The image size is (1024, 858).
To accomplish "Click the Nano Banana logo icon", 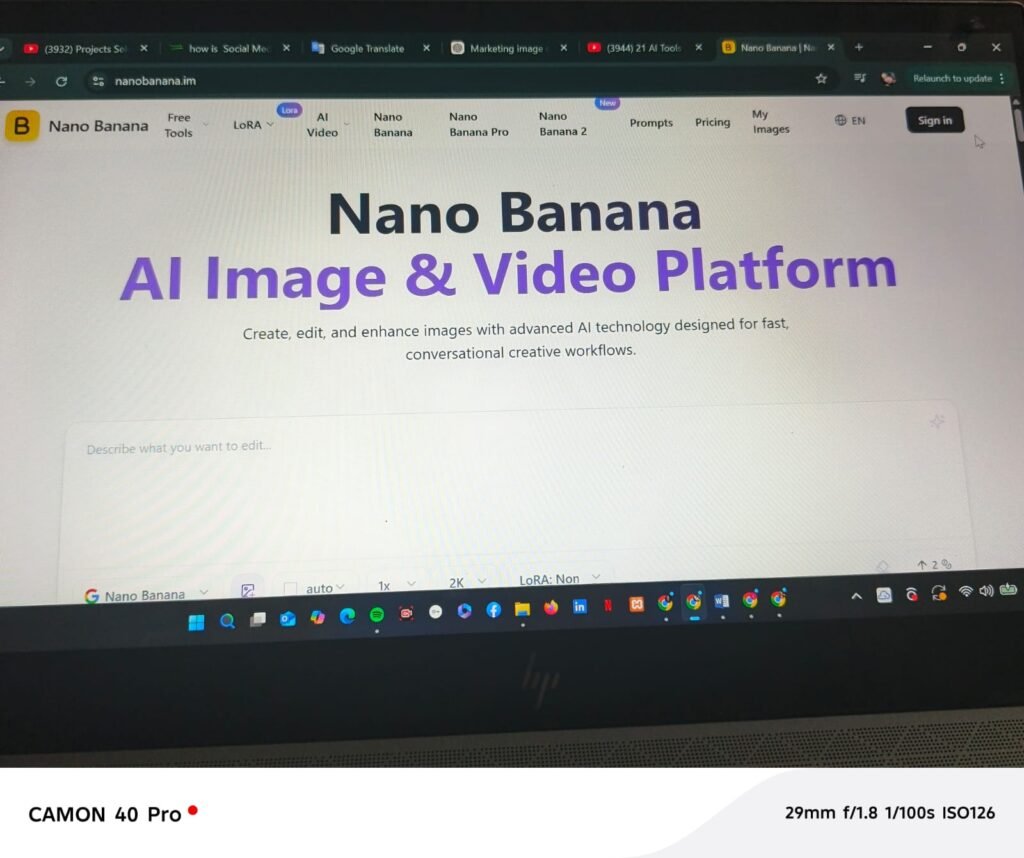I will coord(21,126).
